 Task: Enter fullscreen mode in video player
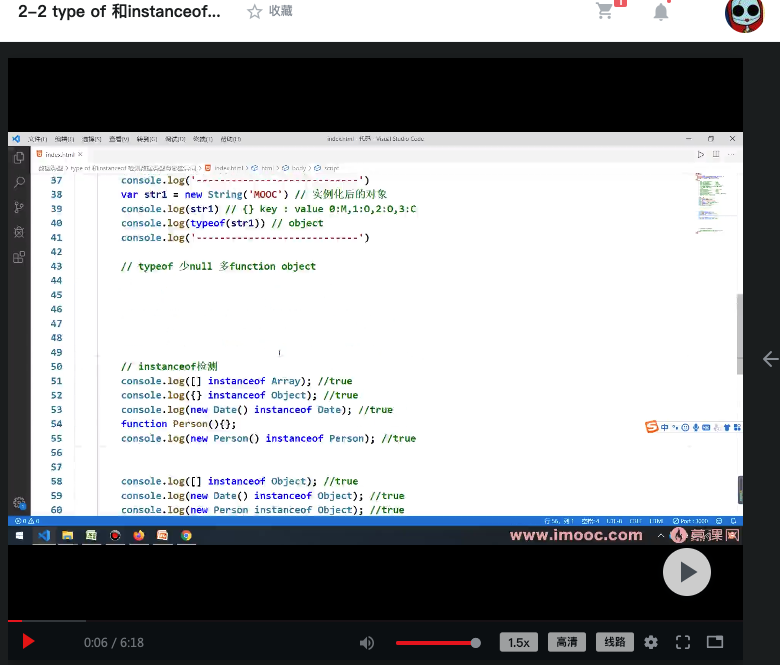pos(683,642)
